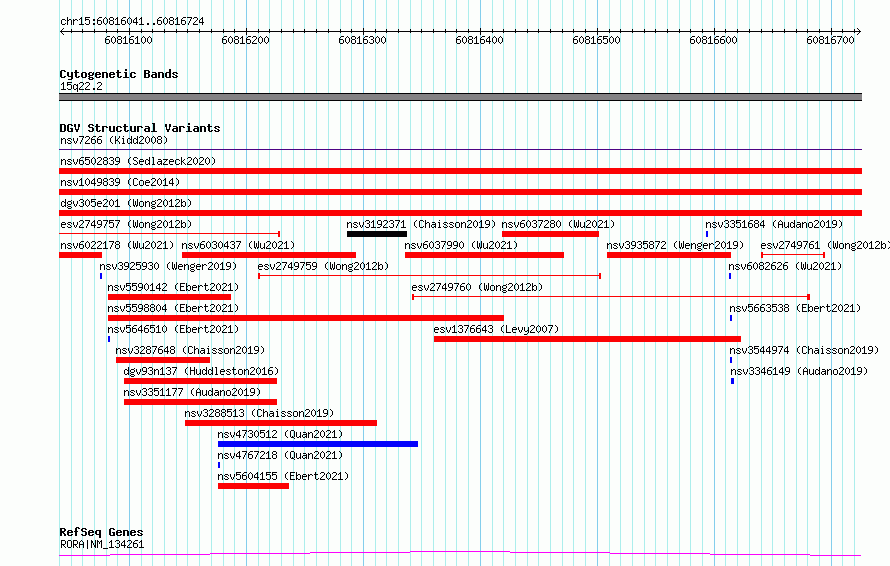Open dgv305e201 (Wong2012b) variant label

coord(126,203)
